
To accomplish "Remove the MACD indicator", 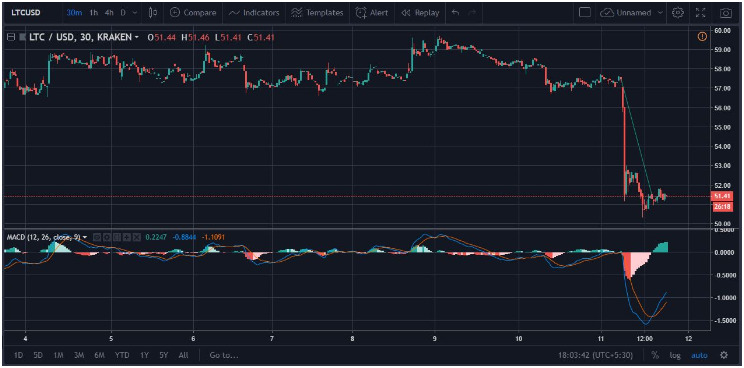I will [137, 237].
